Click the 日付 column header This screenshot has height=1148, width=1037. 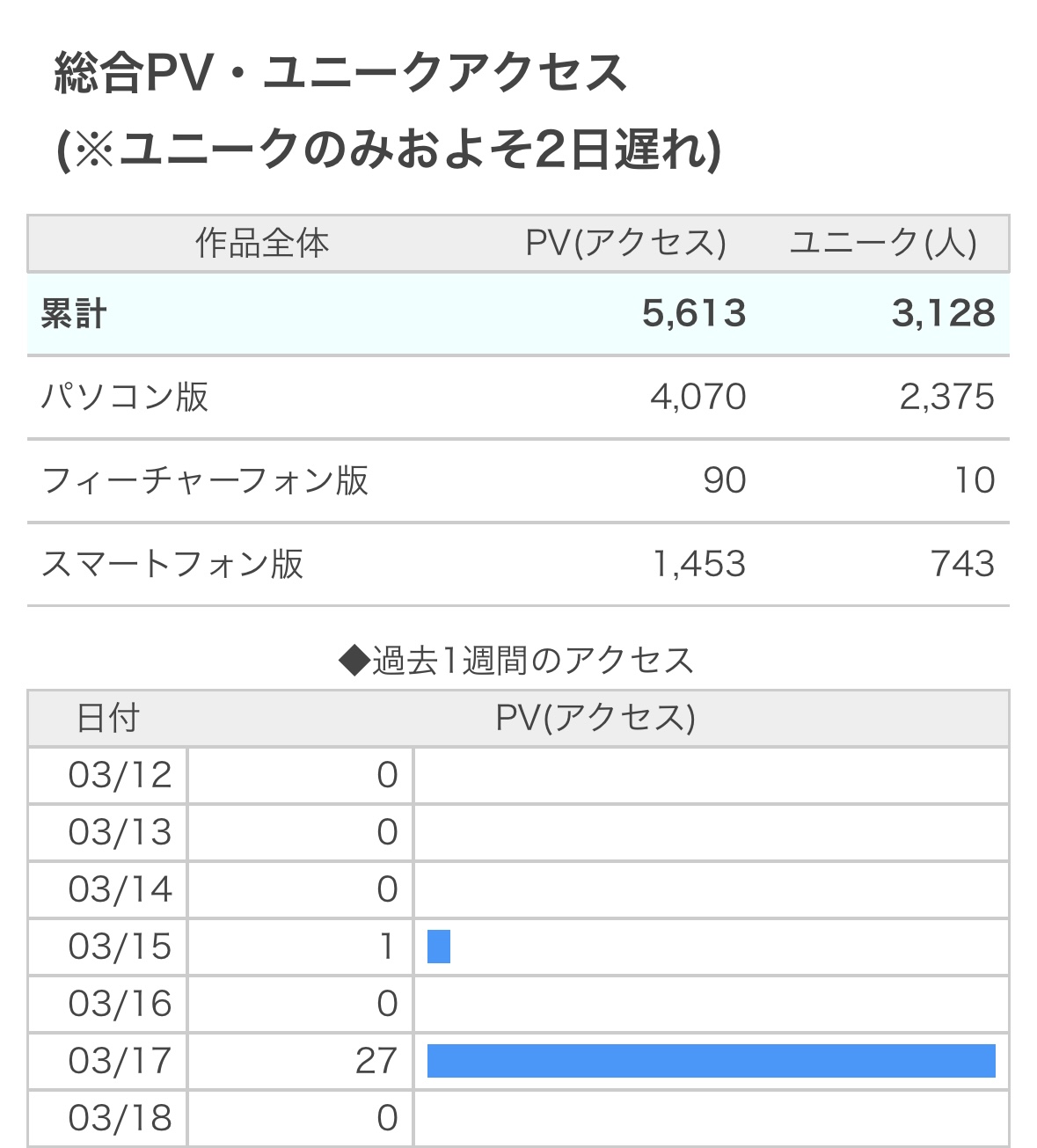[108, 719]
